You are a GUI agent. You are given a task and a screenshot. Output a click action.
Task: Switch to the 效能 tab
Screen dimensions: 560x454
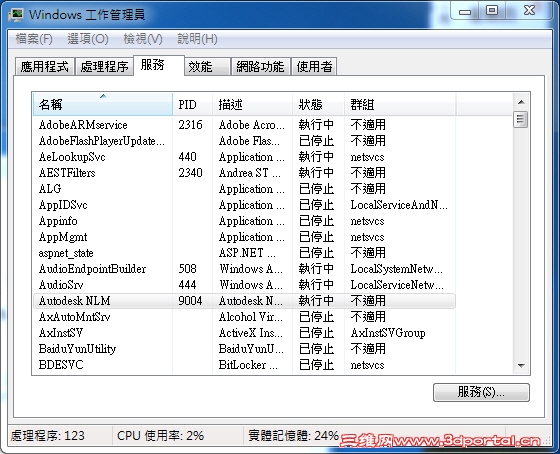click(x=207, y=66)
